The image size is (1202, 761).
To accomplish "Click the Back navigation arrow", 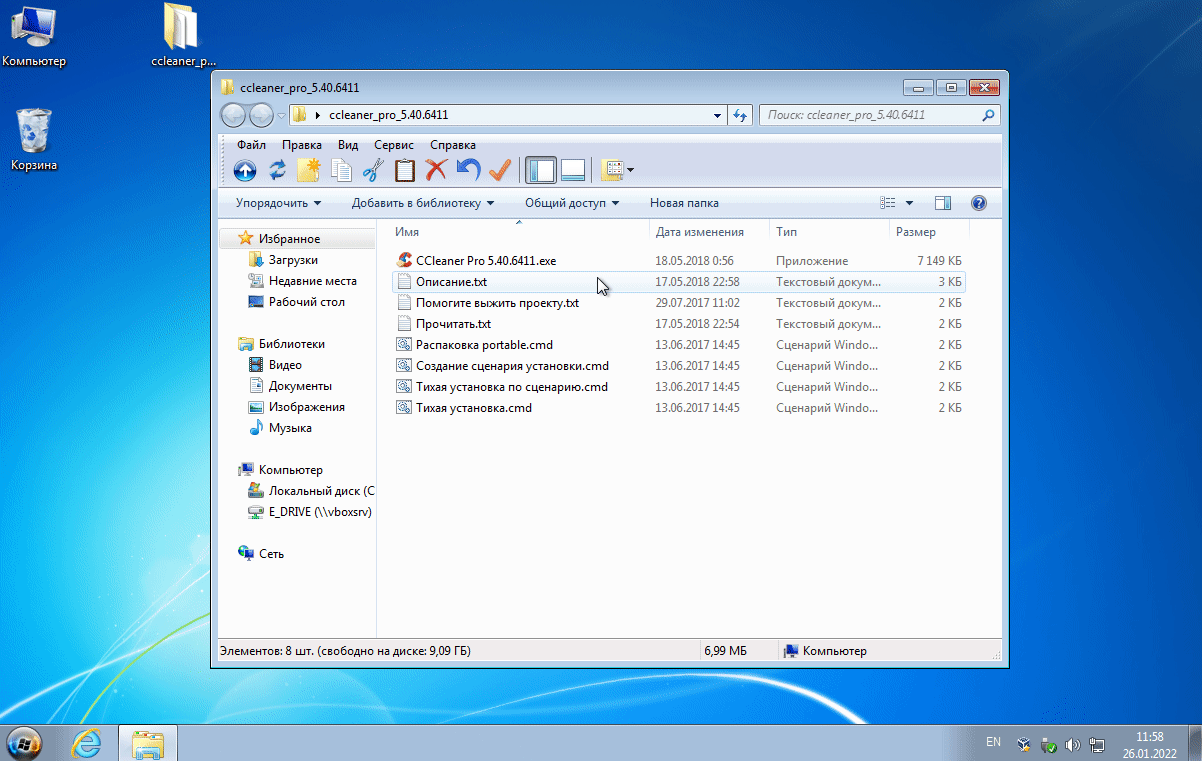I will pos(233,115).
